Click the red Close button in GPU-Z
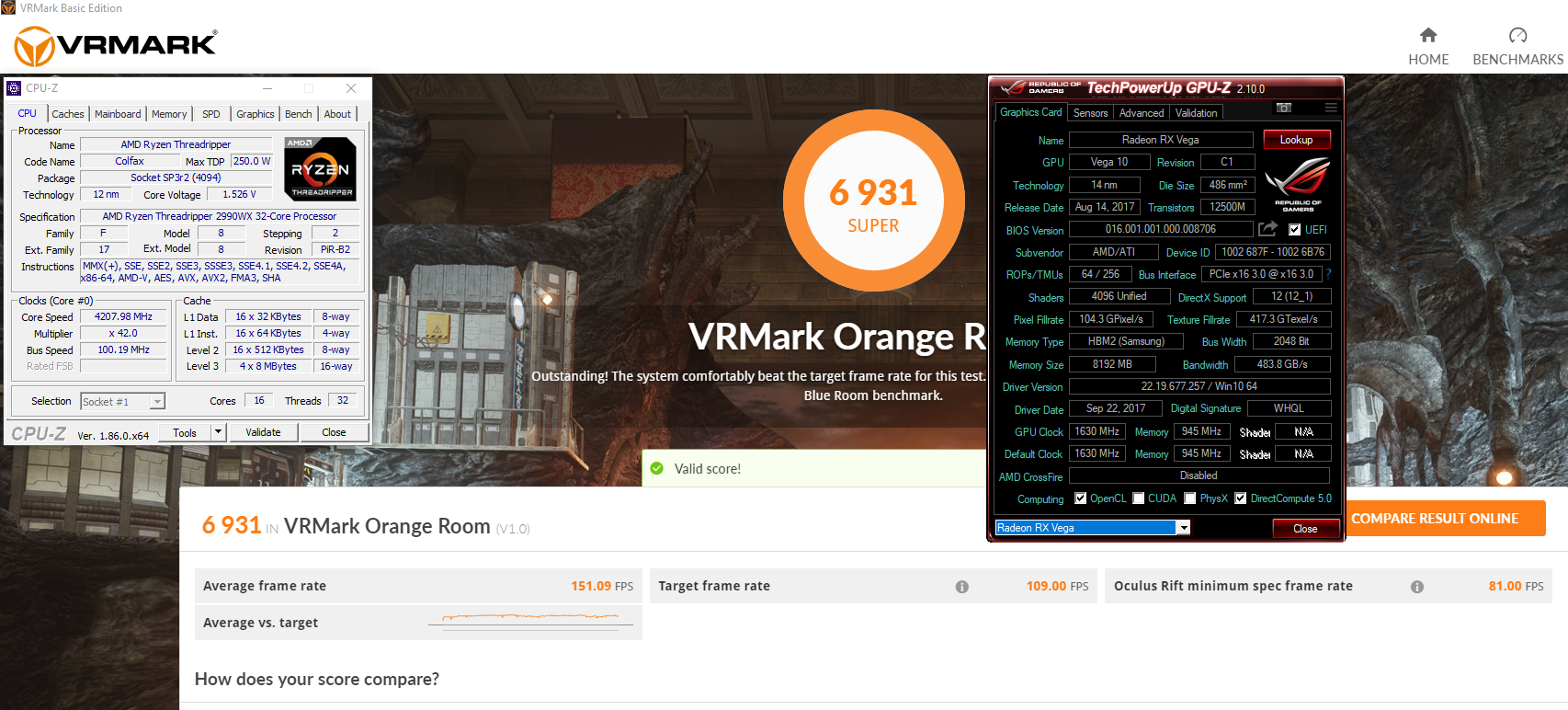The height and width of the screenshot is (710, 1568). (x=1305, y=529)
